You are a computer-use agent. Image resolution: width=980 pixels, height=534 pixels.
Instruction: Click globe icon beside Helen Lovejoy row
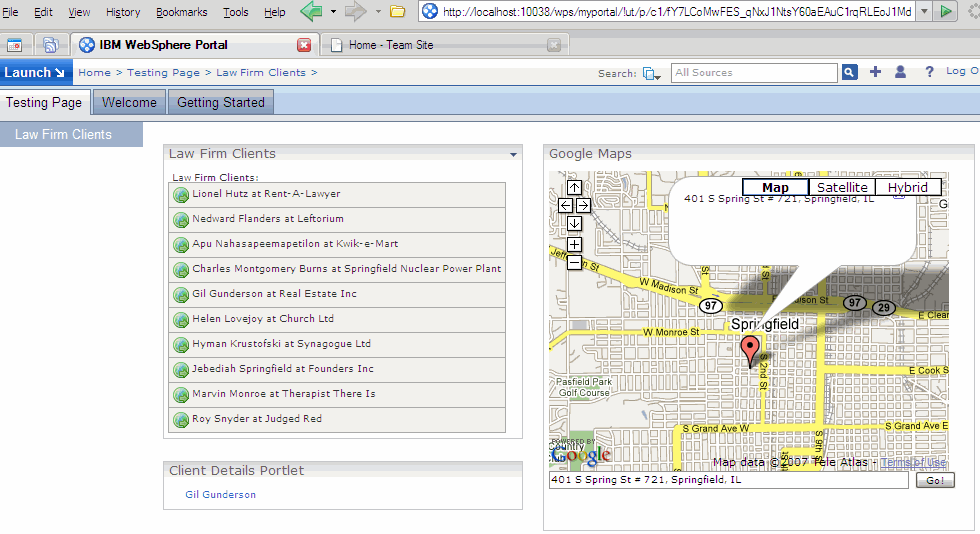coord(181,320)
